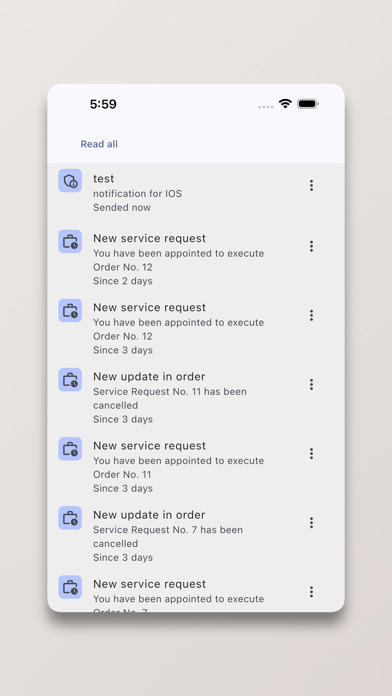The image size is (392, 696).
Task: Open three-dot menu for Order No. 12, 2 days
Action: (311, 246)
